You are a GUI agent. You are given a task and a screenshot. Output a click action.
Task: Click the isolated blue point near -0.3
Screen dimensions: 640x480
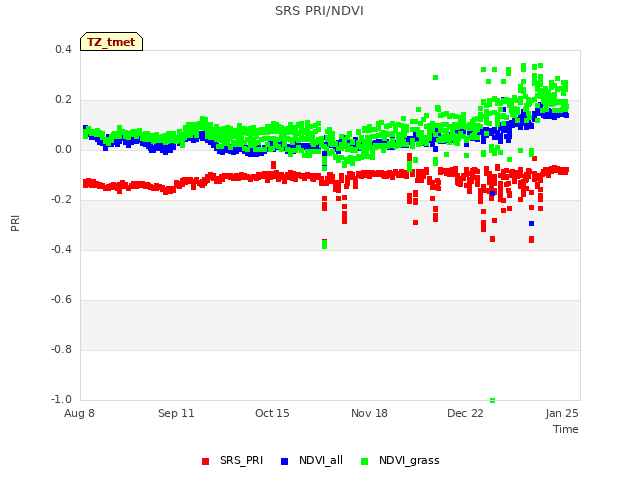coord(531,223)
